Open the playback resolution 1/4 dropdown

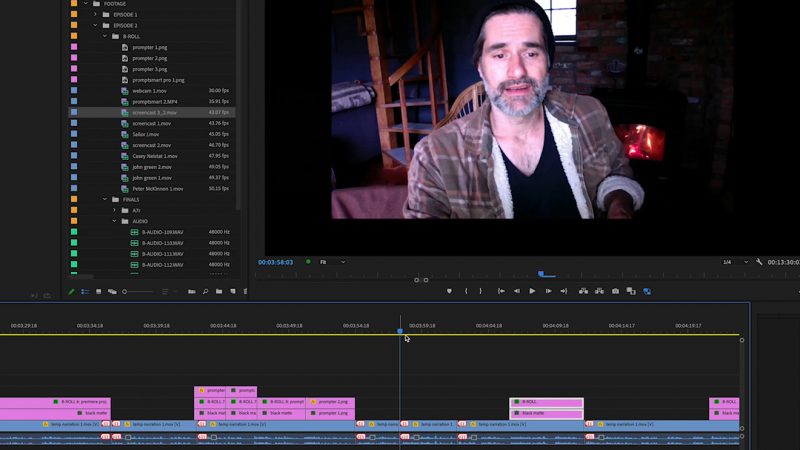pyautogui.click(x=735, y=262)
